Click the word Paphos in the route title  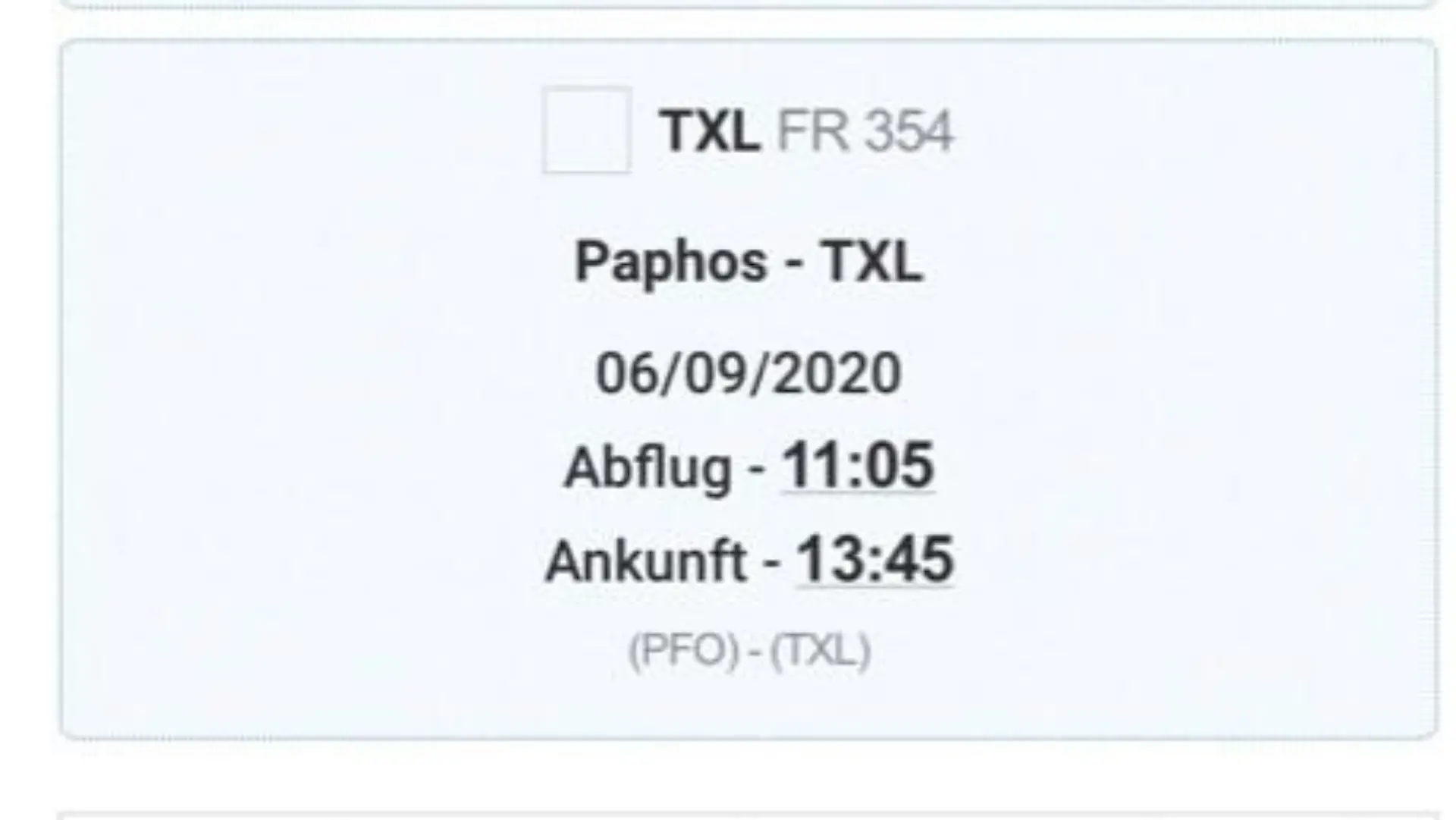coord(671,262)
